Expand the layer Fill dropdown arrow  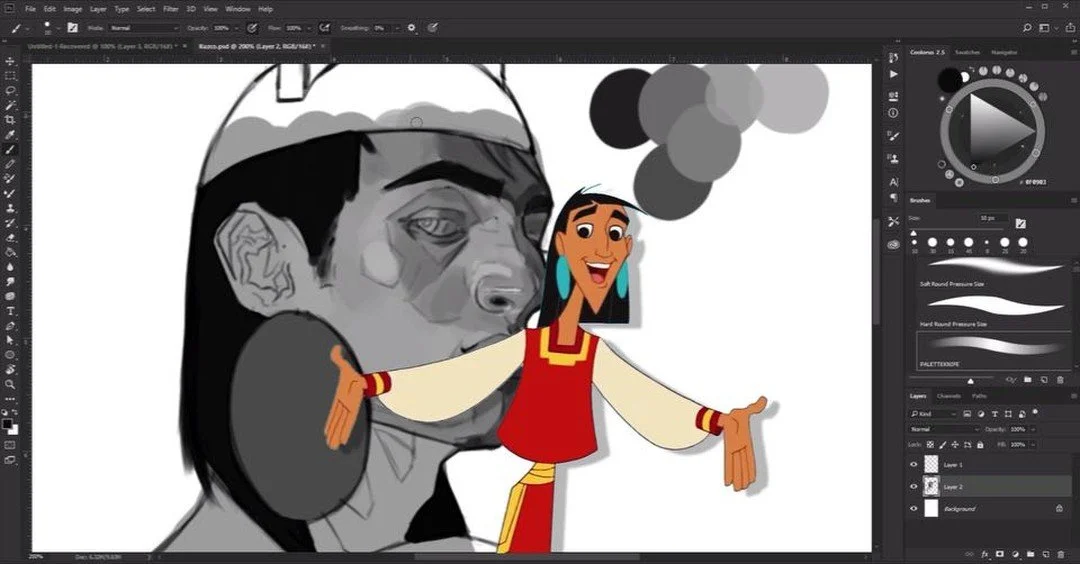coord(1033,445)
